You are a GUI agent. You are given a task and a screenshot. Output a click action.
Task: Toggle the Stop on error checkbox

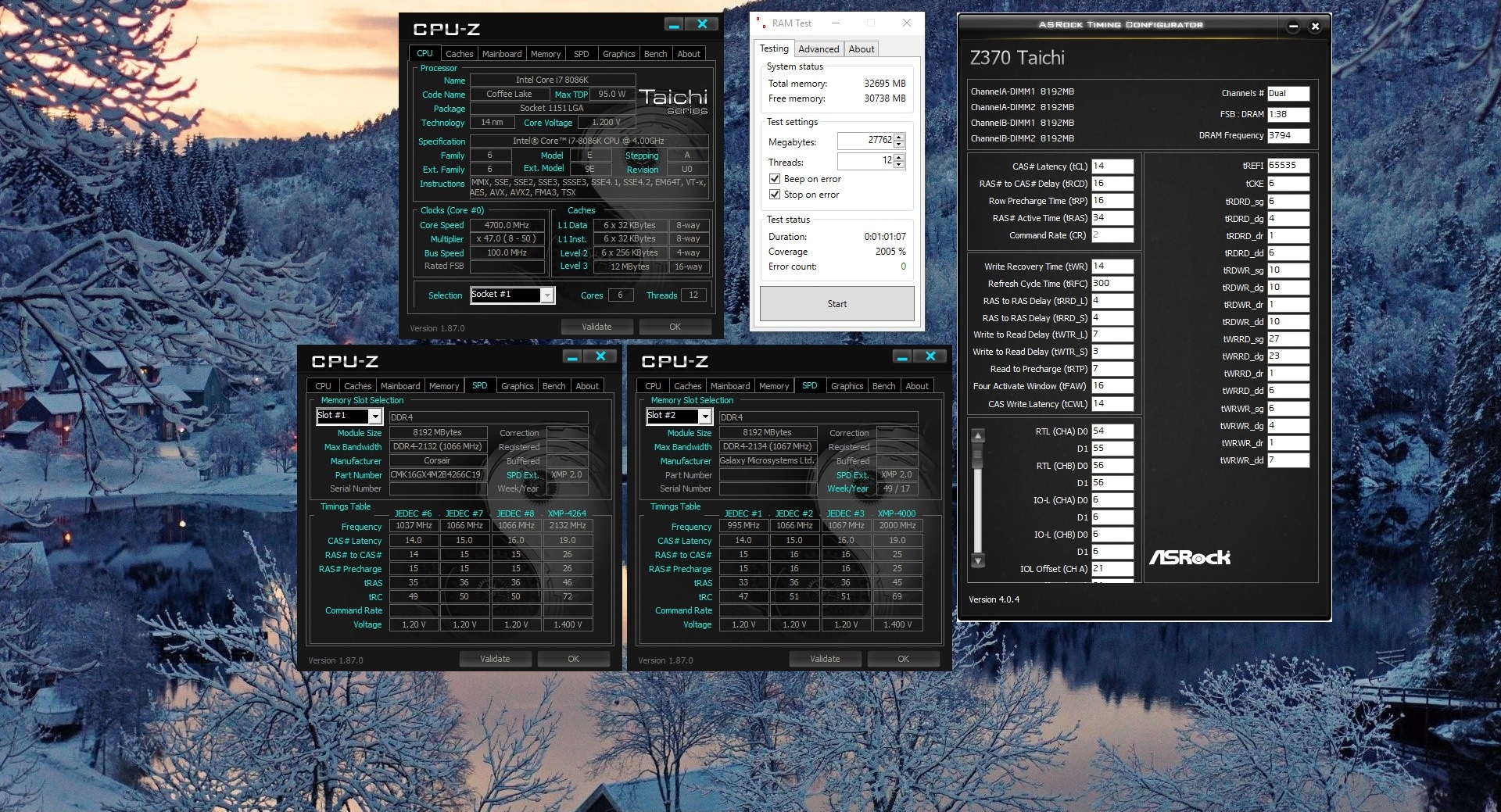pyautogui.click(x=775, y=195)
